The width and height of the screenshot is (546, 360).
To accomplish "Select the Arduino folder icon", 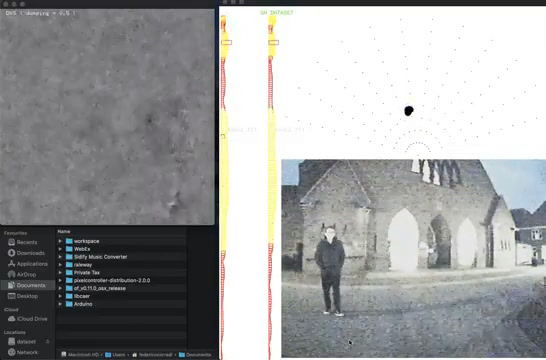I will (69, 304).
